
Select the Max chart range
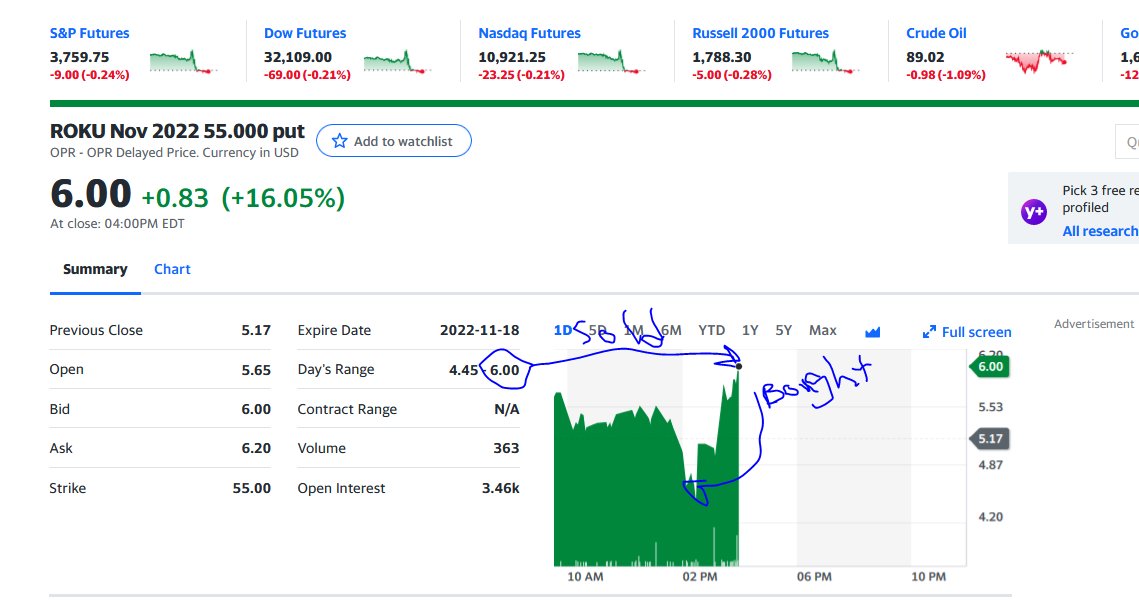point(823,331)
